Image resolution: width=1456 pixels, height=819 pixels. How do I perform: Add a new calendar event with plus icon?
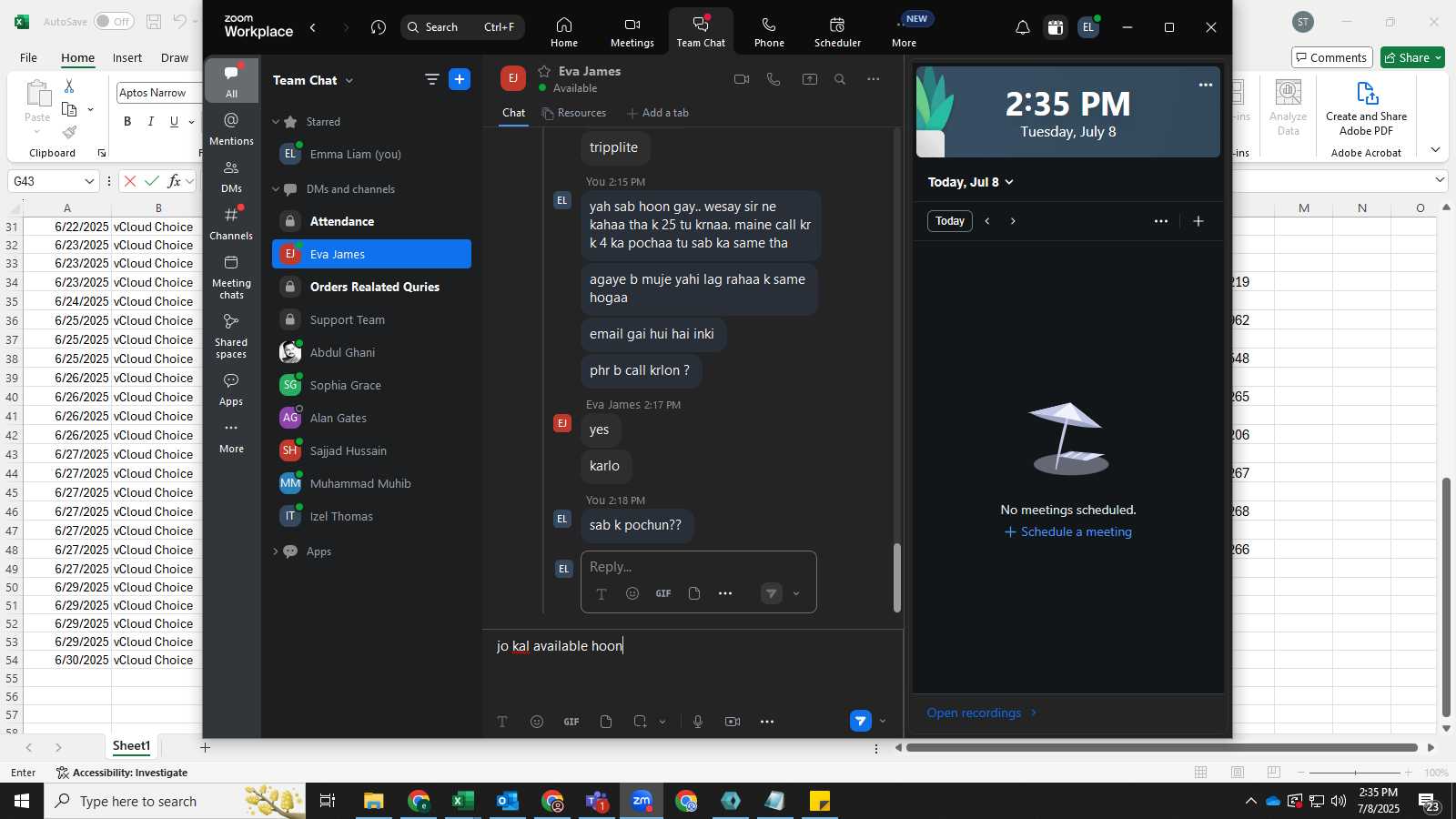(x=1198, y=221)
